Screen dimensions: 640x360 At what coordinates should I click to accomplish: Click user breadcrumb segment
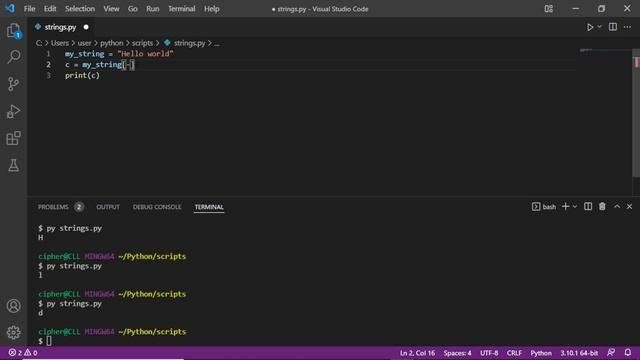[84, 43]
